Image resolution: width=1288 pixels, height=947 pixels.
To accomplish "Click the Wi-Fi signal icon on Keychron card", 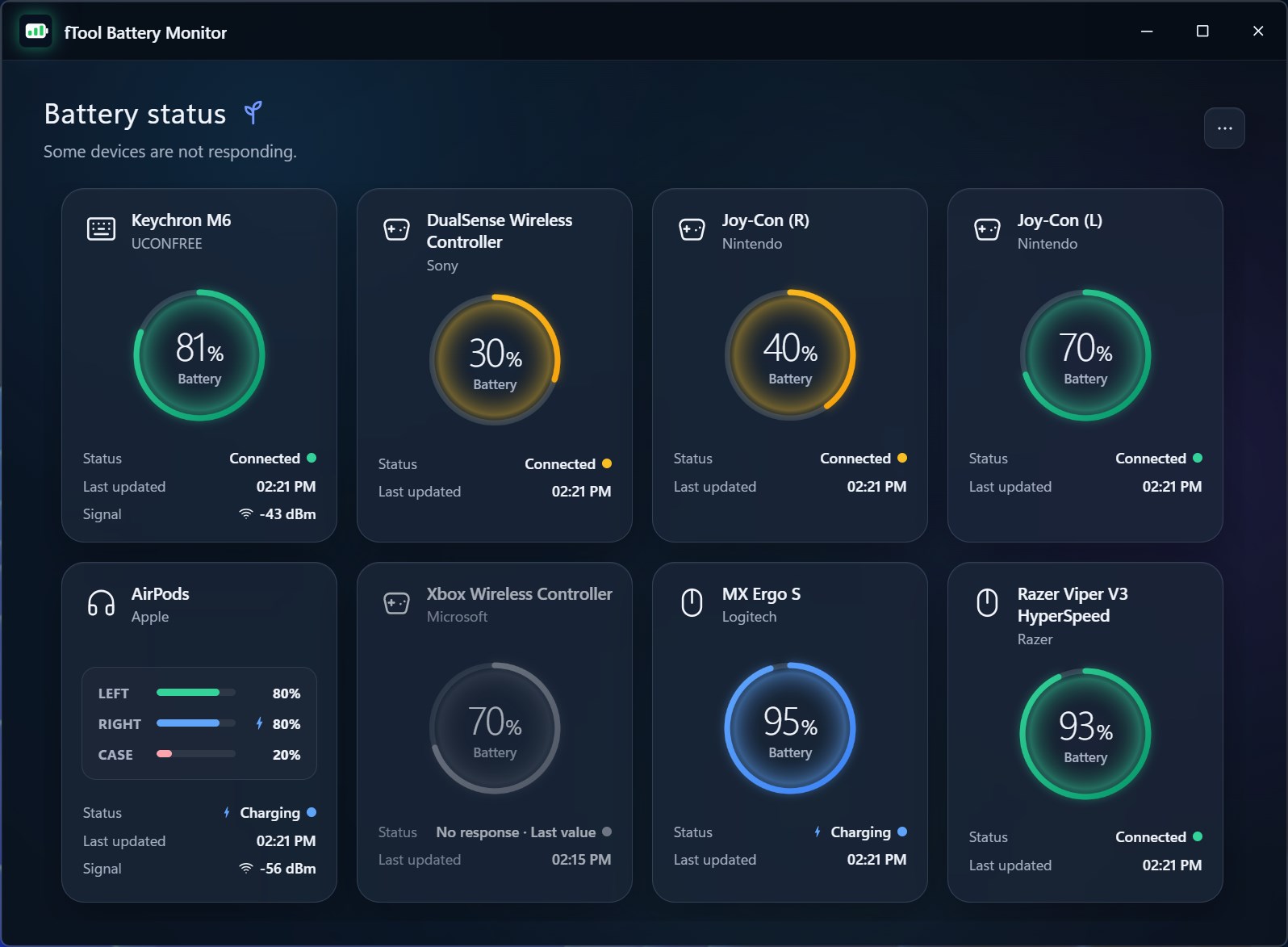I will pos(246,514).
